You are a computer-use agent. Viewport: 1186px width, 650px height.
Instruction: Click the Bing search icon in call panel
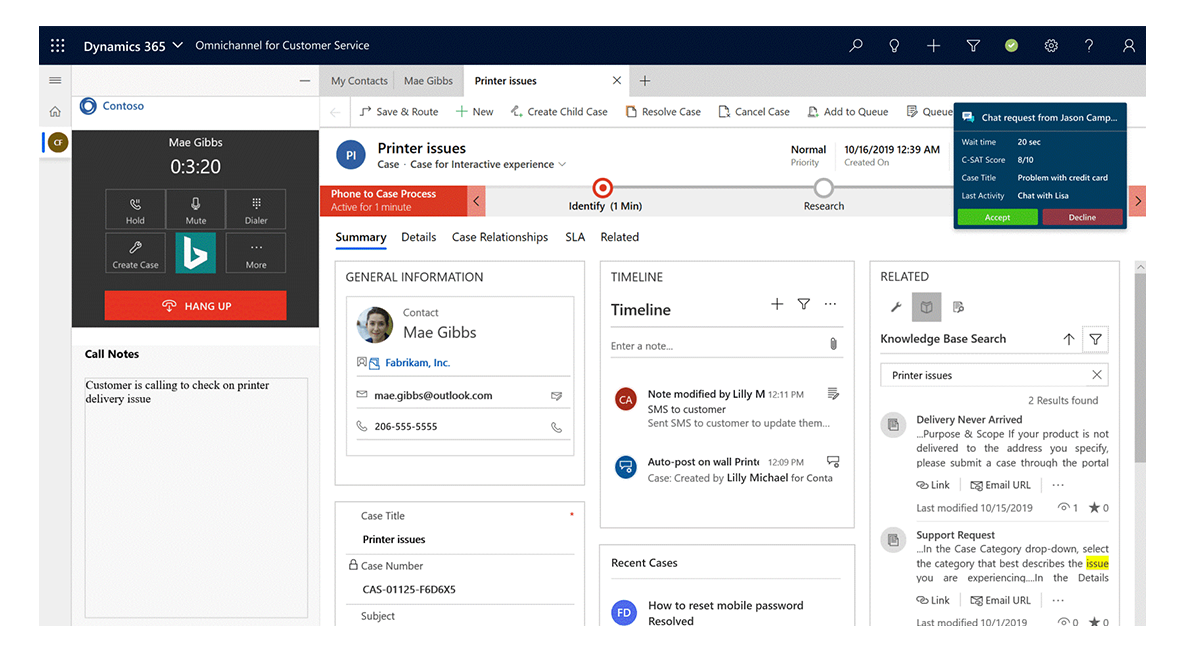tap(195, 253)
